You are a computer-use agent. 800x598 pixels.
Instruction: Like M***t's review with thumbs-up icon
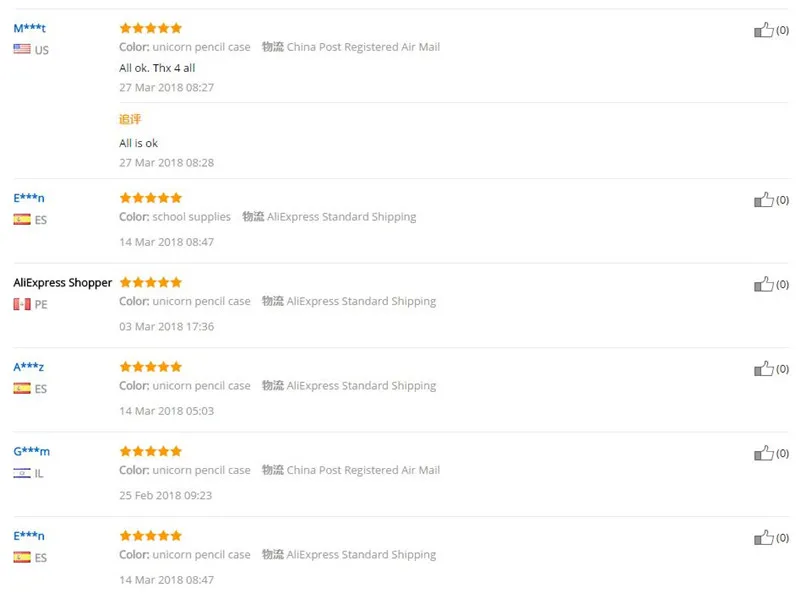763,30
